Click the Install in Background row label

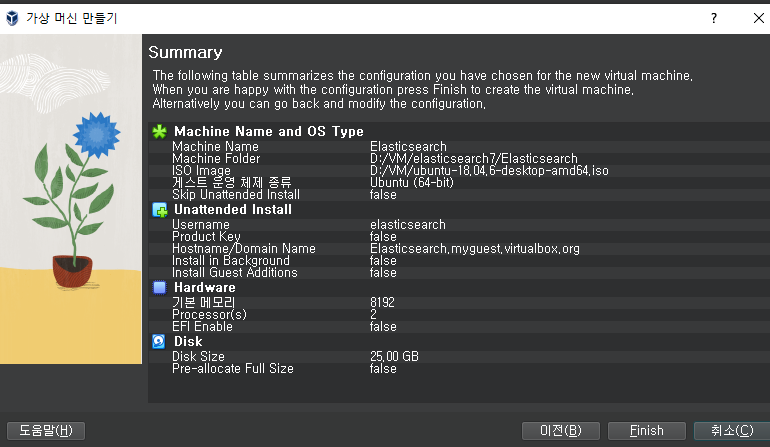(x=231, y=260)
